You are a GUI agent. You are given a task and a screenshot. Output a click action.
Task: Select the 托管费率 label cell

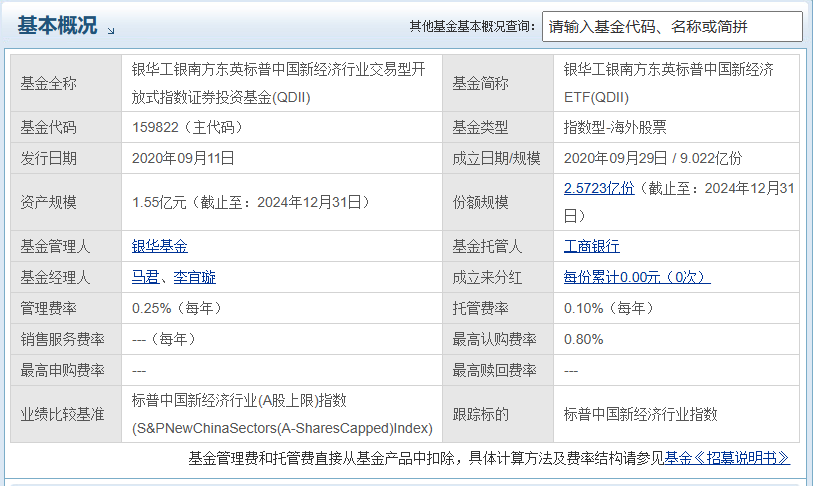[x=498, y=308]
